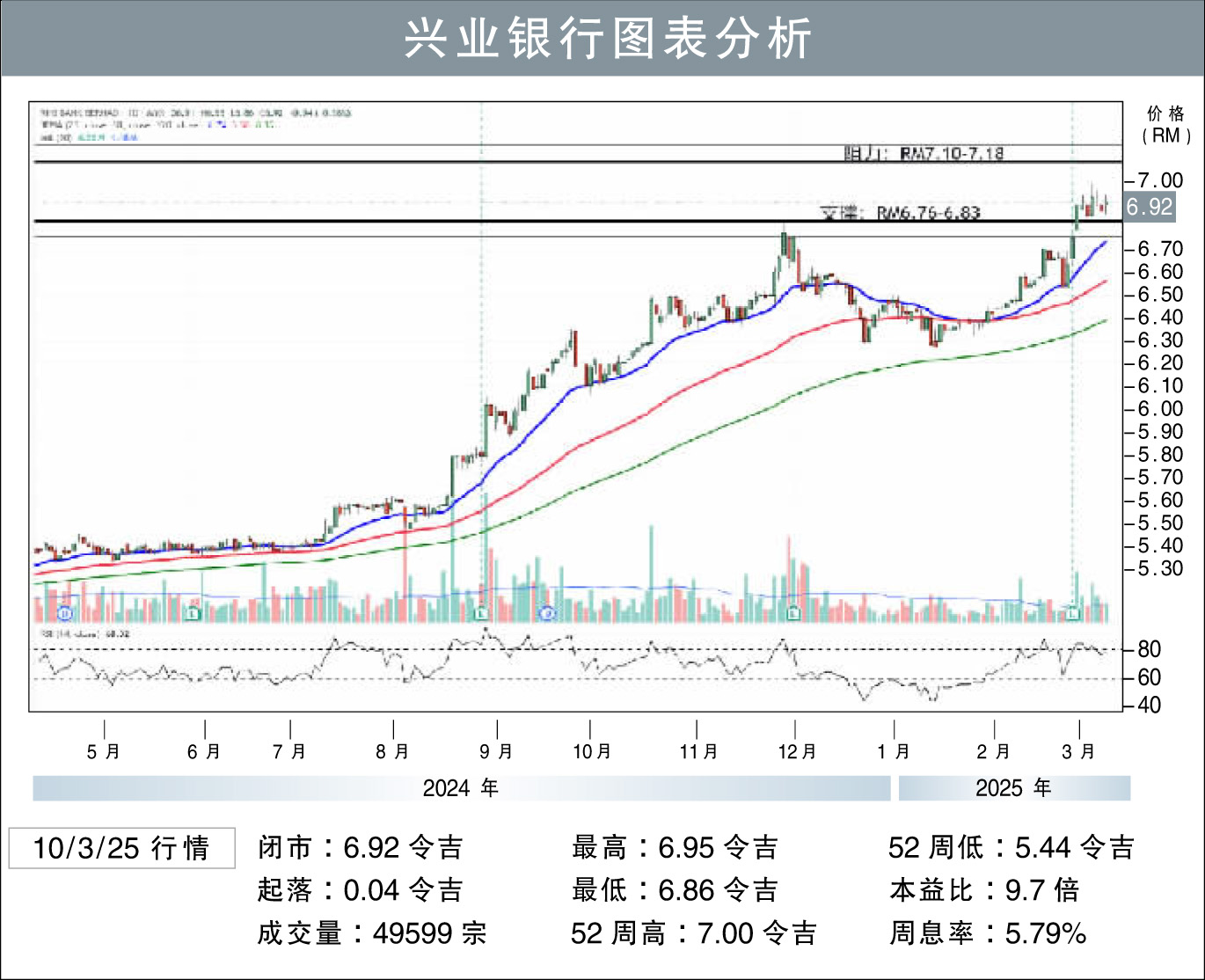Click the 2024 年 year bar

click(x=462, y=788)
